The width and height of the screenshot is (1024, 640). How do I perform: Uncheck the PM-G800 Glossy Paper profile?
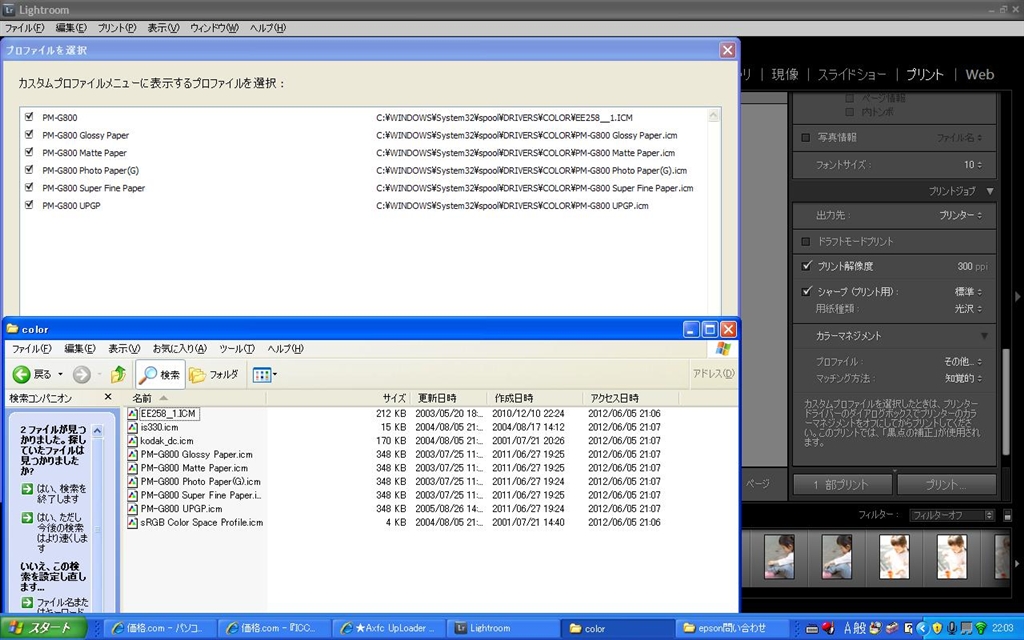pyautogui.click(x=29, y=135)
